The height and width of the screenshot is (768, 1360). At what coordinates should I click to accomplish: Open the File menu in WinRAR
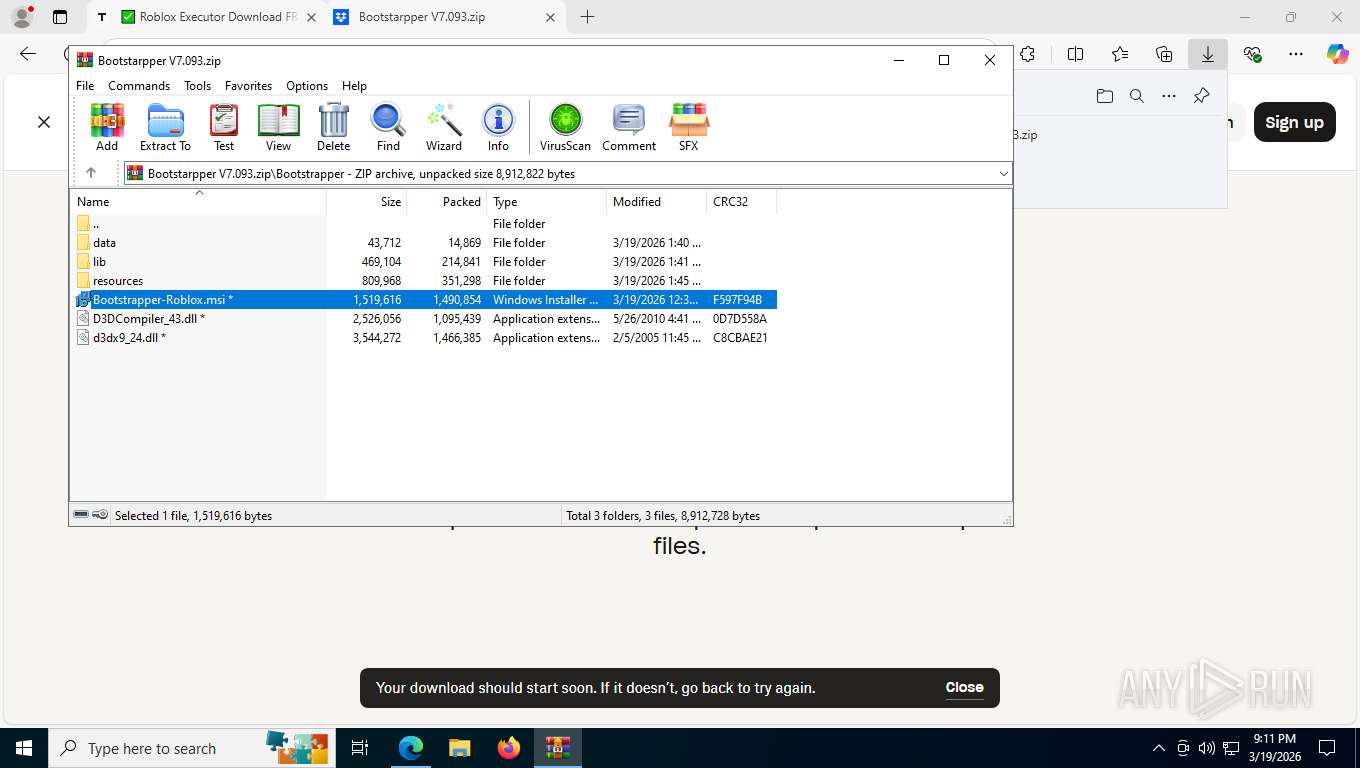pyautogui.click(x=85, y=86)
